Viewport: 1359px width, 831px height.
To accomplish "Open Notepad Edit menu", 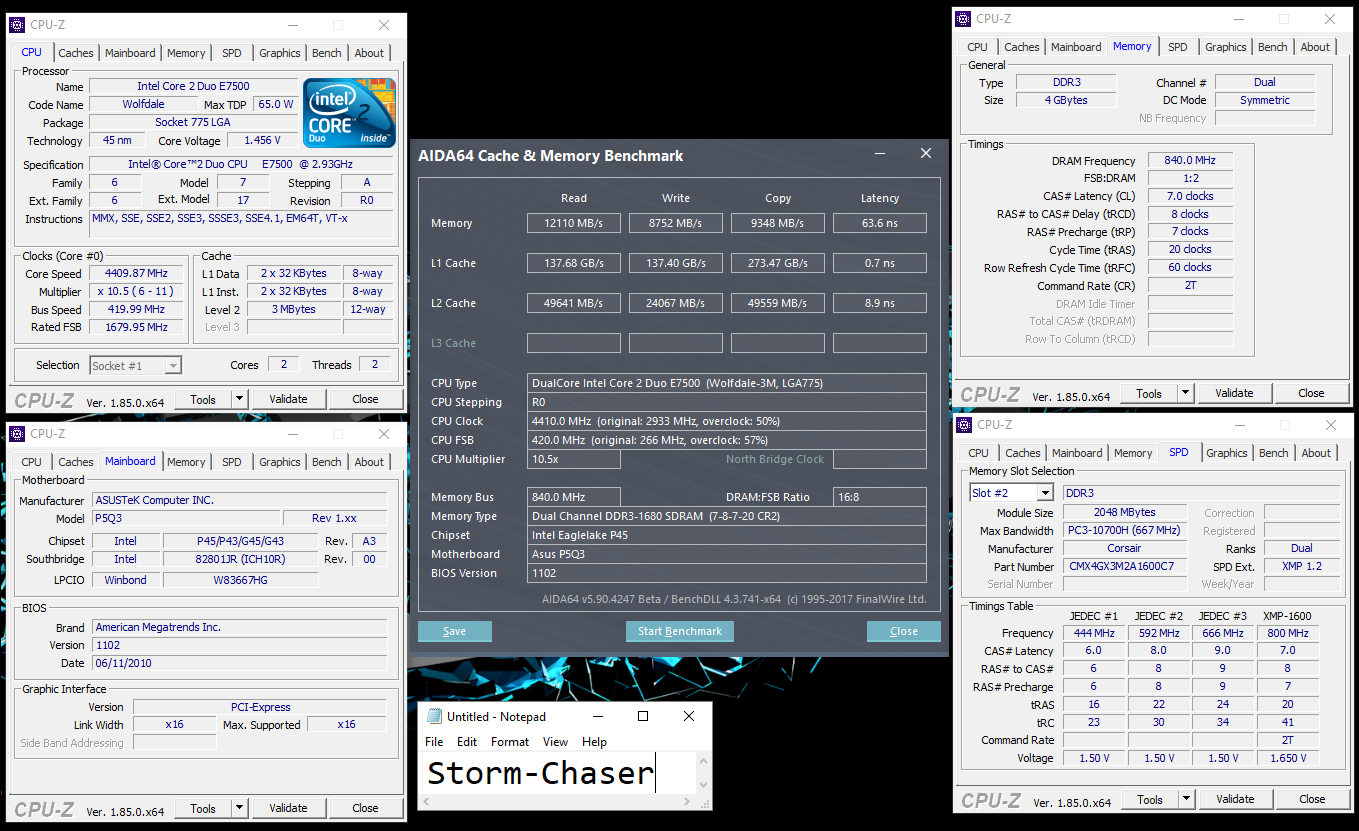I will [467, 742].
